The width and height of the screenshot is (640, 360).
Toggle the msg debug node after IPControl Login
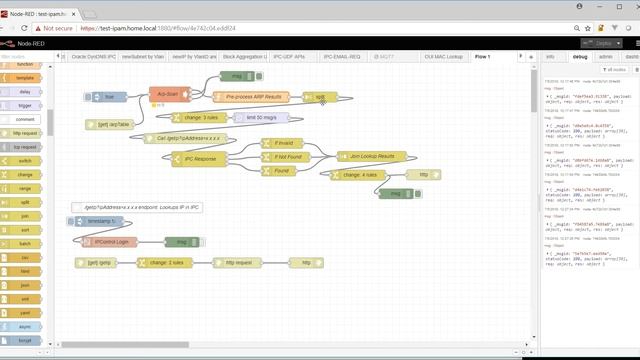[x=203, y=242]
